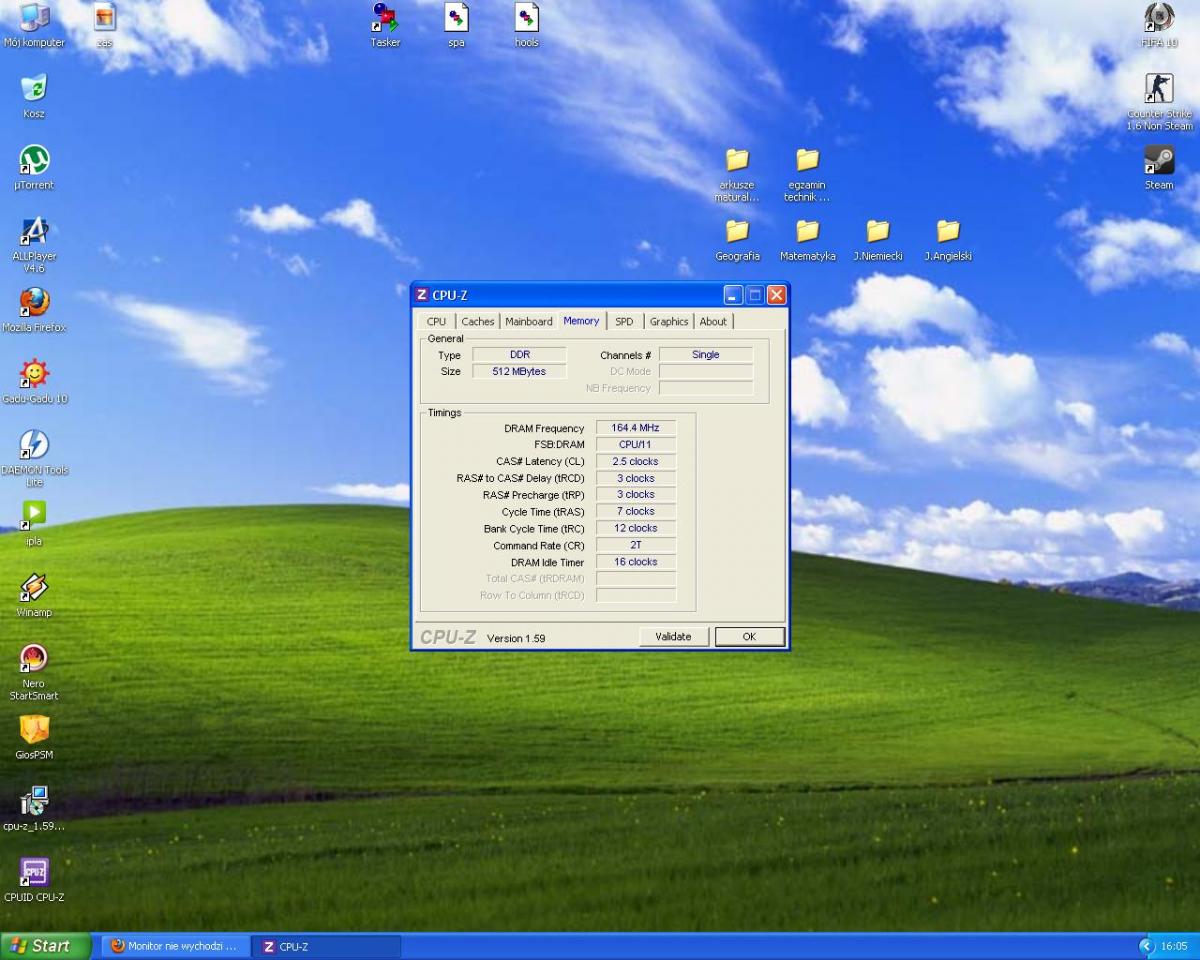Image resolution: width=1200 pixels, height=960 pixels.
Task: Click the memory Size 512 MBytes field
Action: point(519,371)
